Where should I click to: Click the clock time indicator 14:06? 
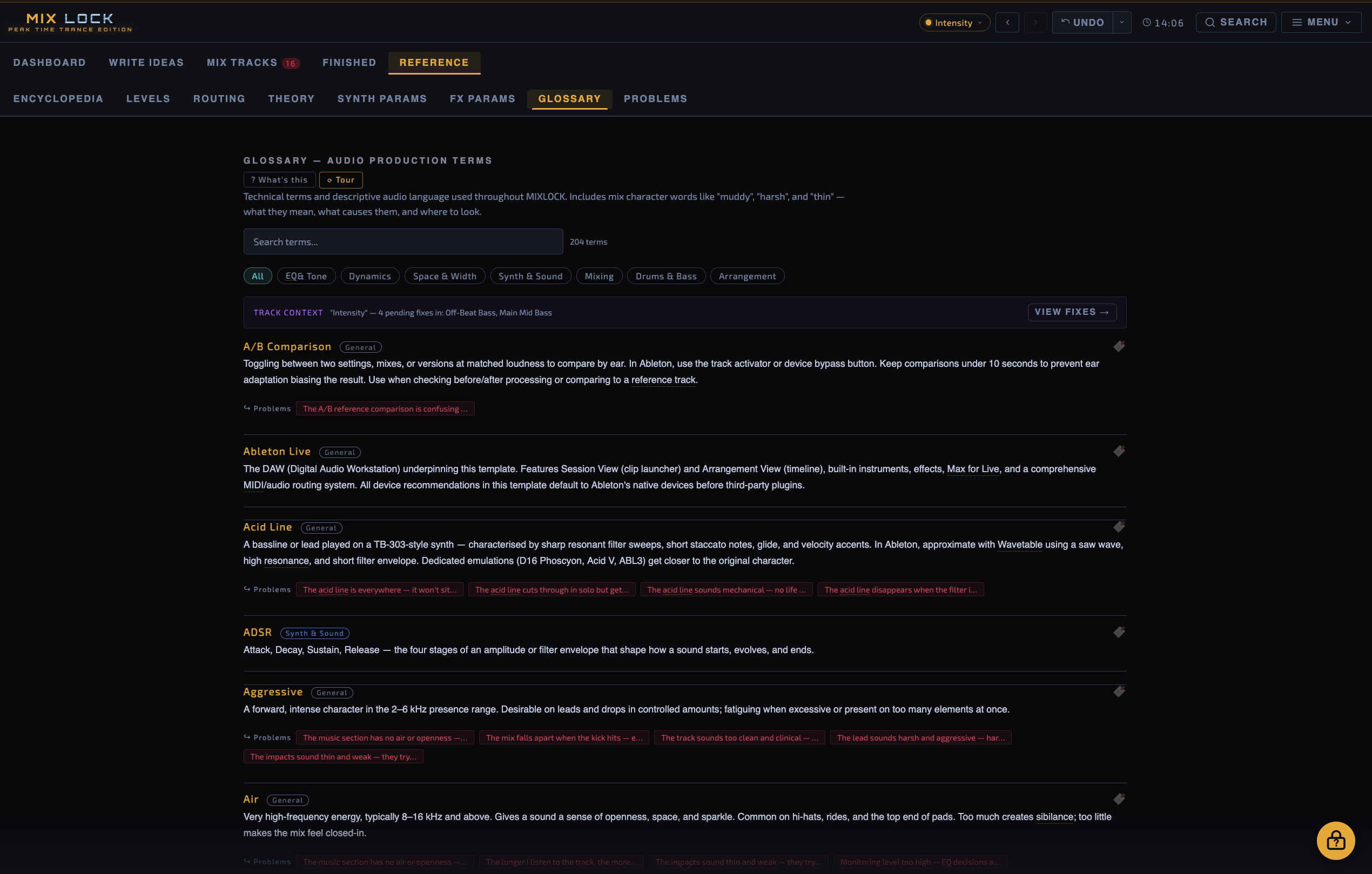click(x=1163, y=23)
